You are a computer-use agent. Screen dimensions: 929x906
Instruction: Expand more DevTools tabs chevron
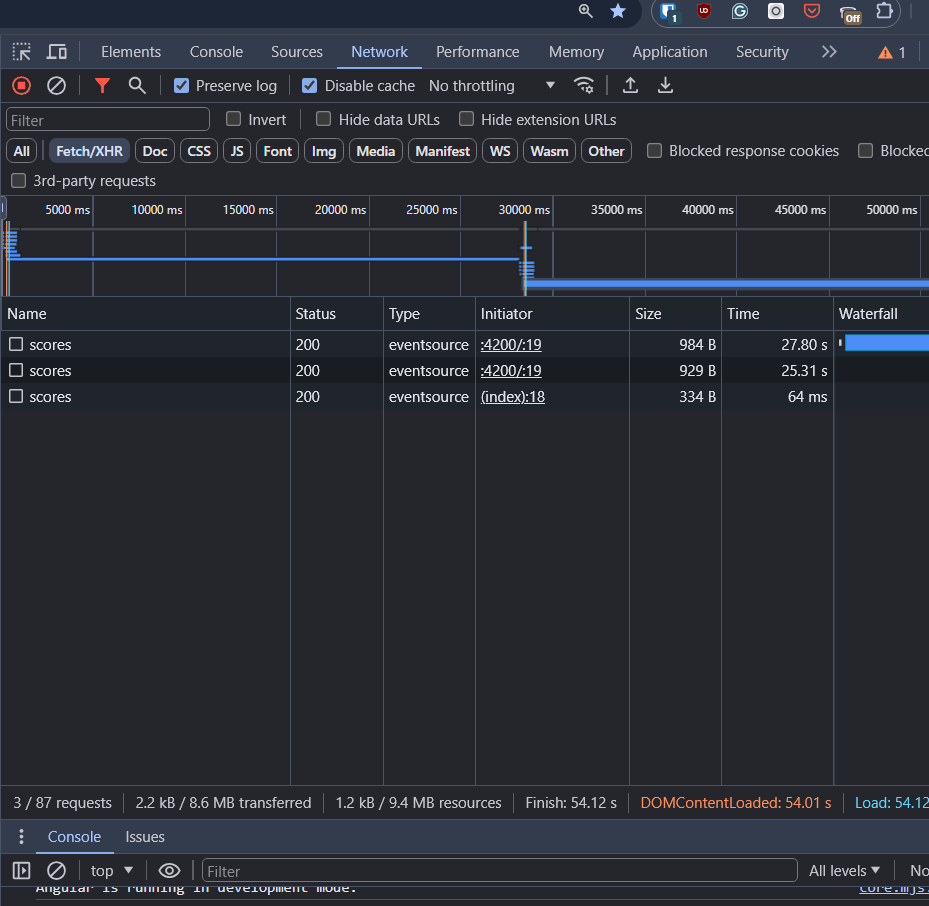828,52
